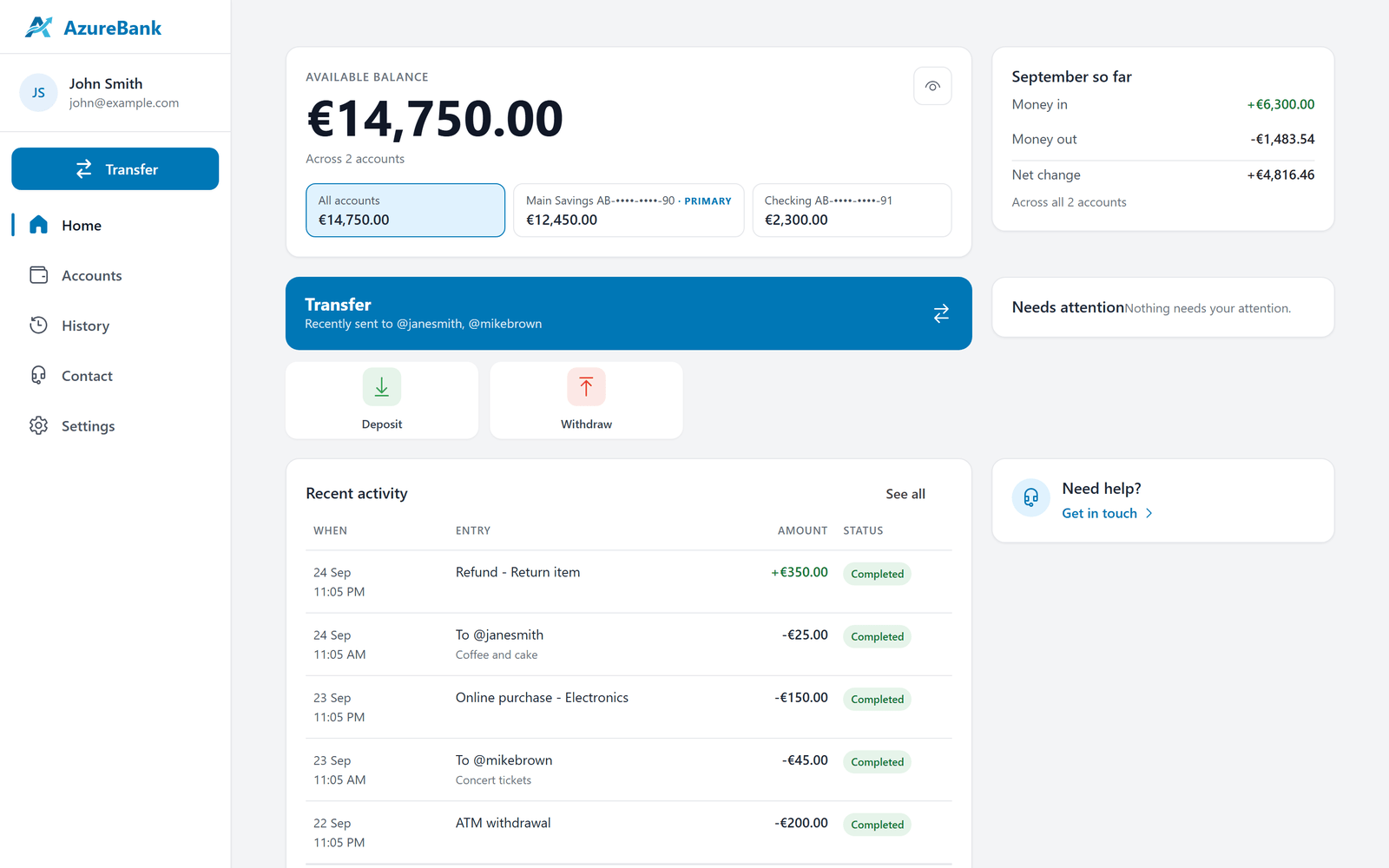
Task: Click the swap arrows icon on Transfer banner
Action: click(x=941, y=313)
